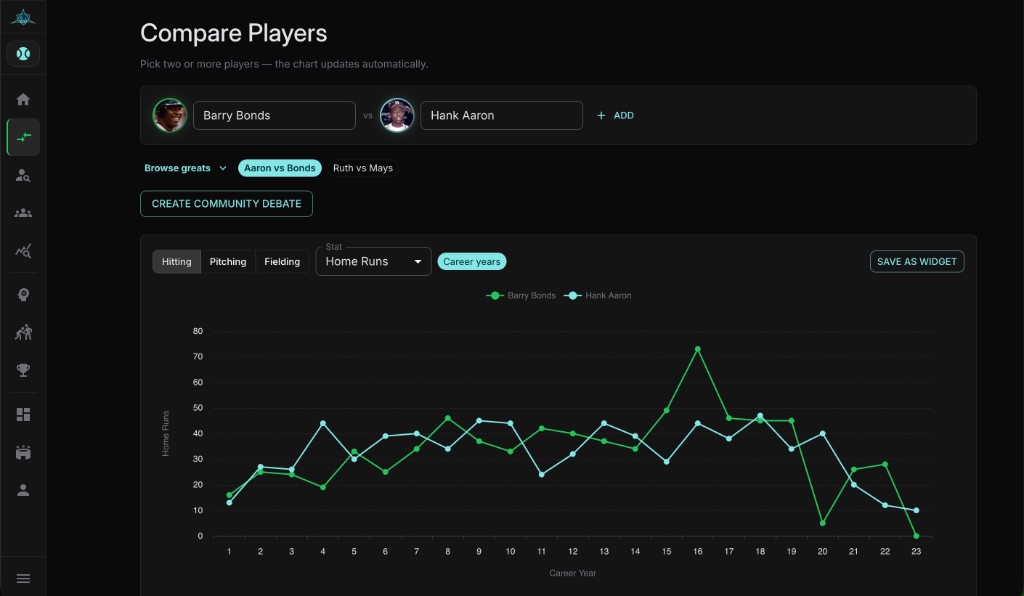Select the Aaron vs Bonds chip
This screenshot has height=596, width=1024.
[280, 168]
